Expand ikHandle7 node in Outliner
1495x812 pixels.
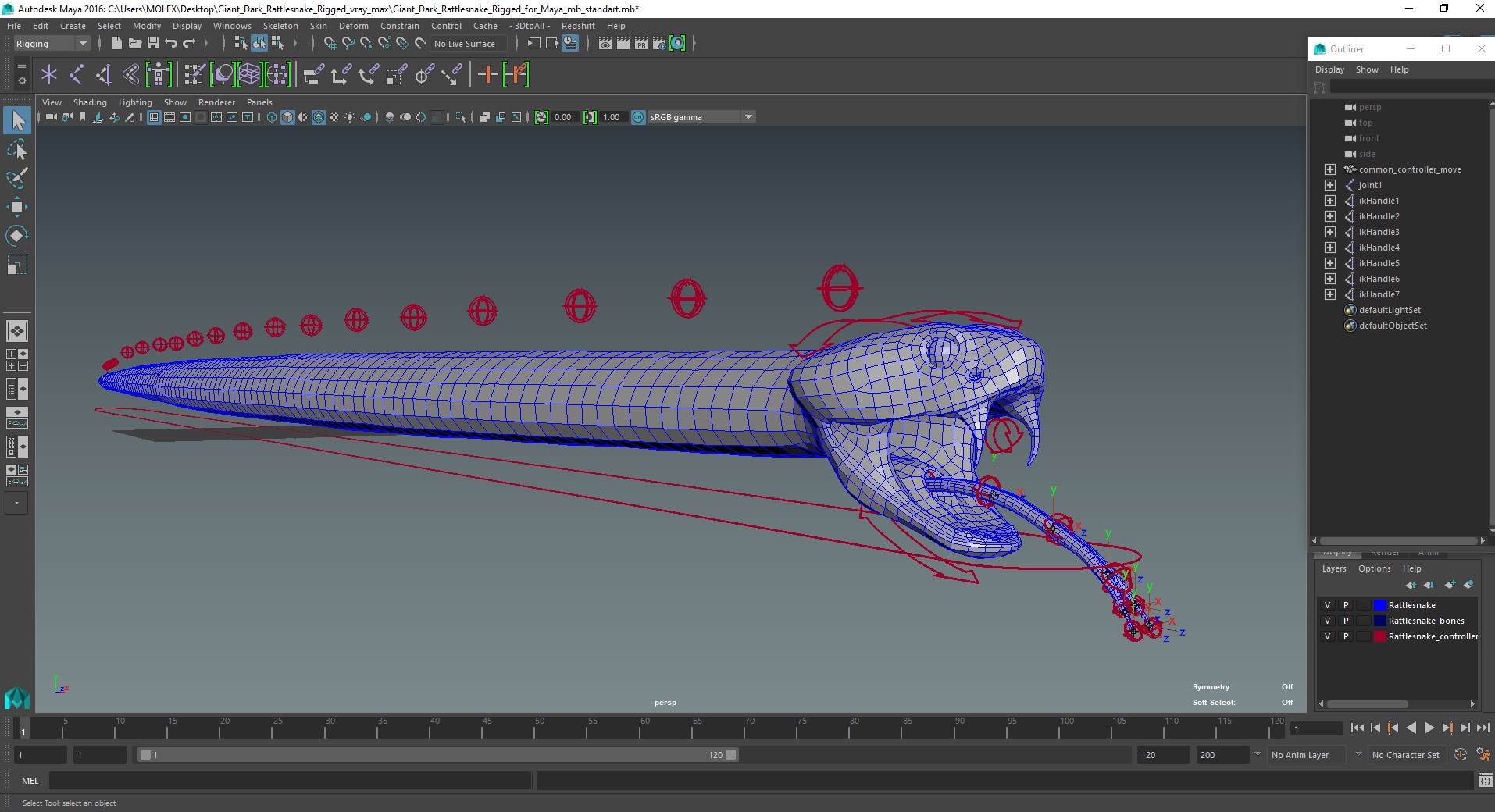click(x=1330, y=294)
